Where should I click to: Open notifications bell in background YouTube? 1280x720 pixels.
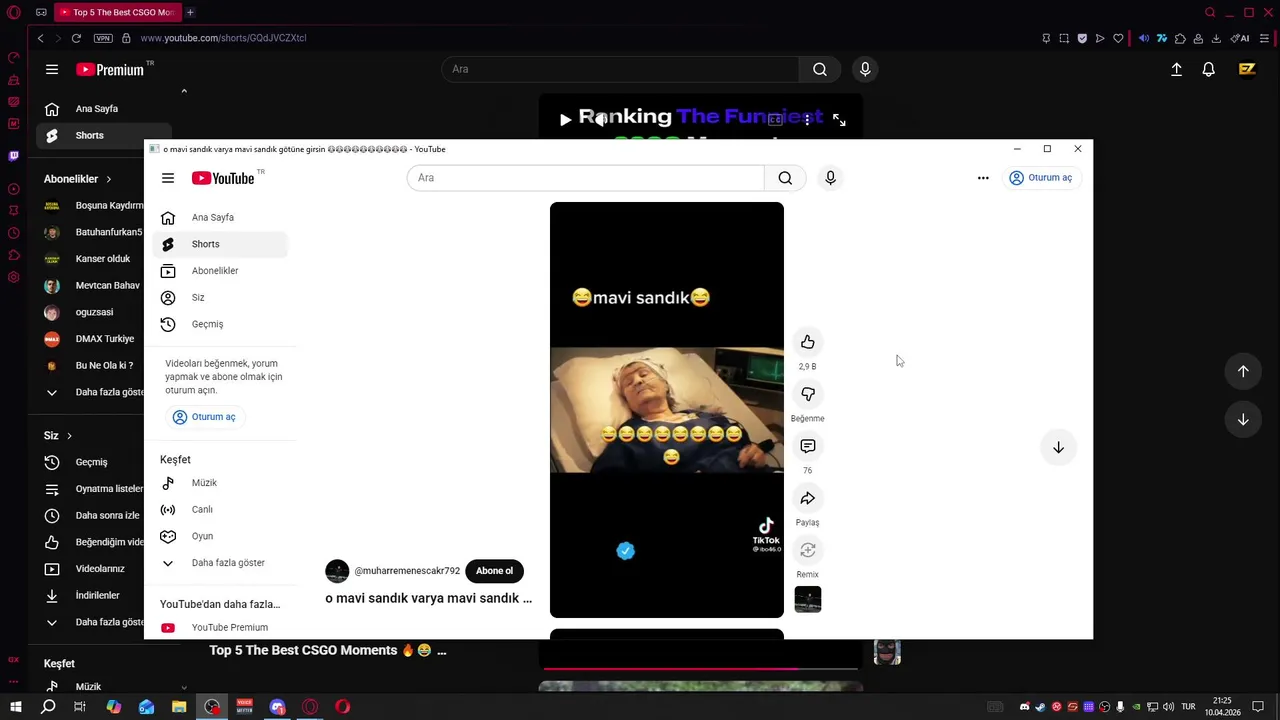point(1209,69)
